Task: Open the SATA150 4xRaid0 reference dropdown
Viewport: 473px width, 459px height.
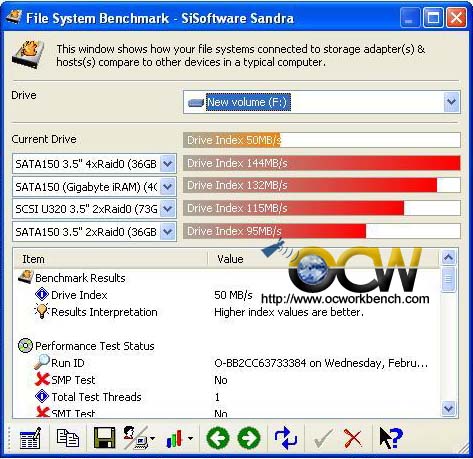Action: (x=168, y=164)
